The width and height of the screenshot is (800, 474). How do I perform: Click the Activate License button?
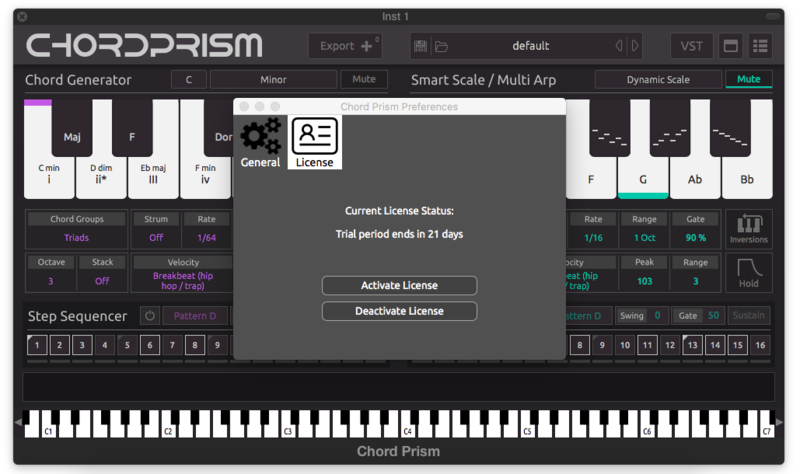pos(399,285)
